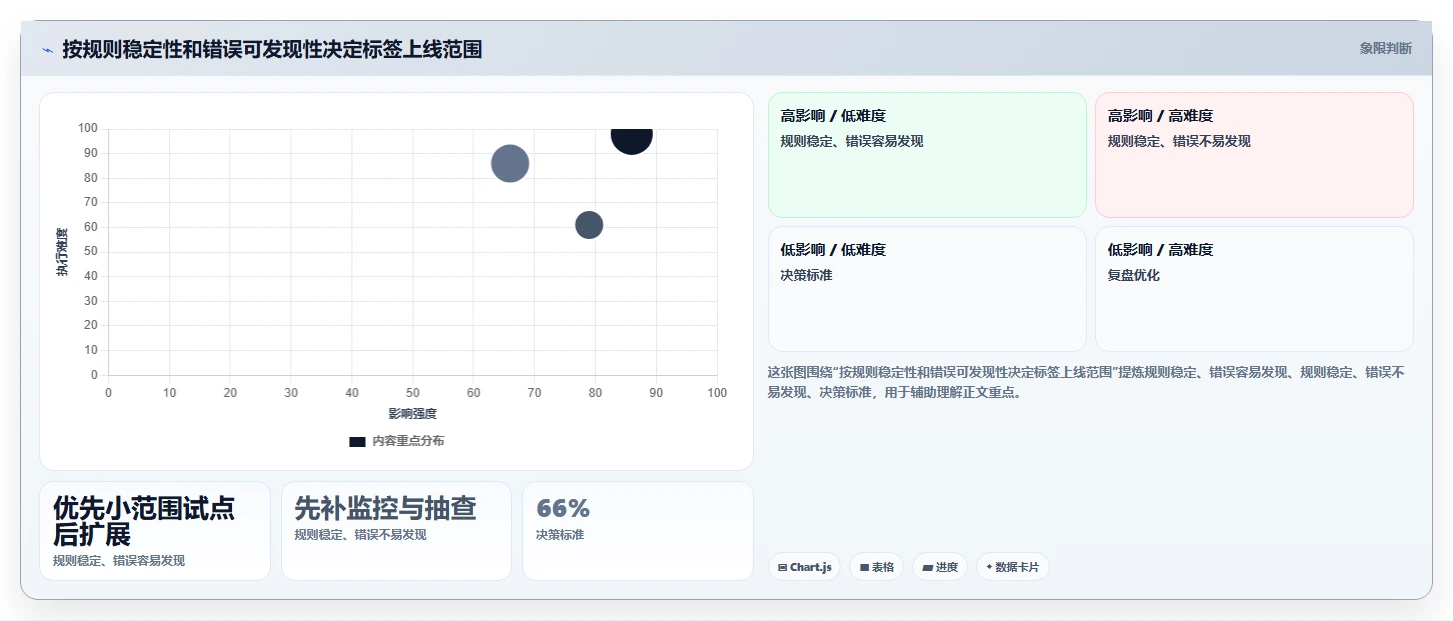Select the gray-blue bubble near x=66
The height and width of the screenshot is (621, 1453).
coord(510,164)
